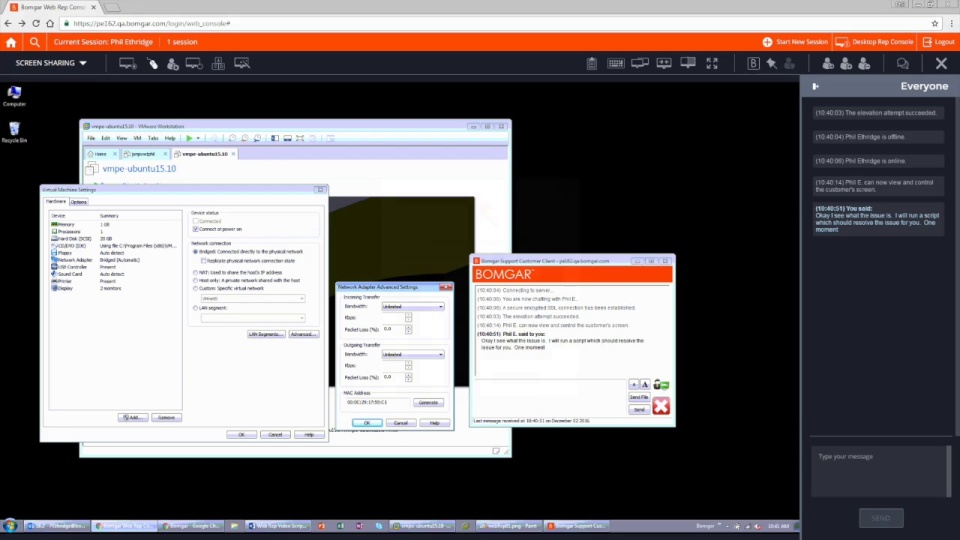This screenshot has height=540, width=960.
Task: Select the annotation pen monitor icon
Action: pos(242,64)
